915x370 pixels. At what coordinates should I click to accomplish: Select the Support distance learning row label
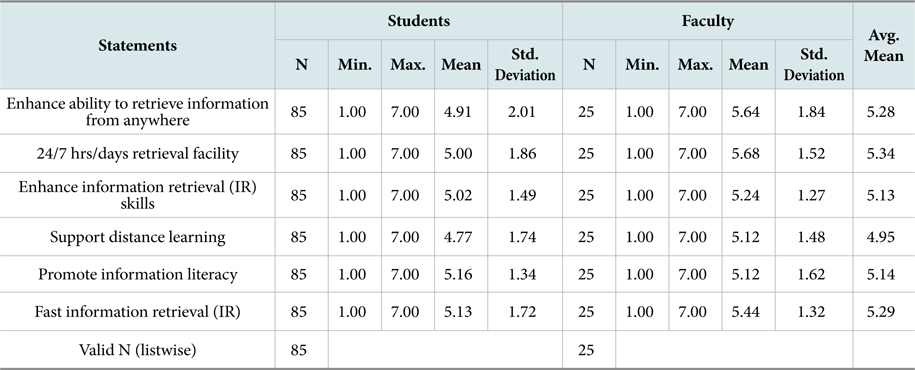pyautogui.click(x=137, y=237)
